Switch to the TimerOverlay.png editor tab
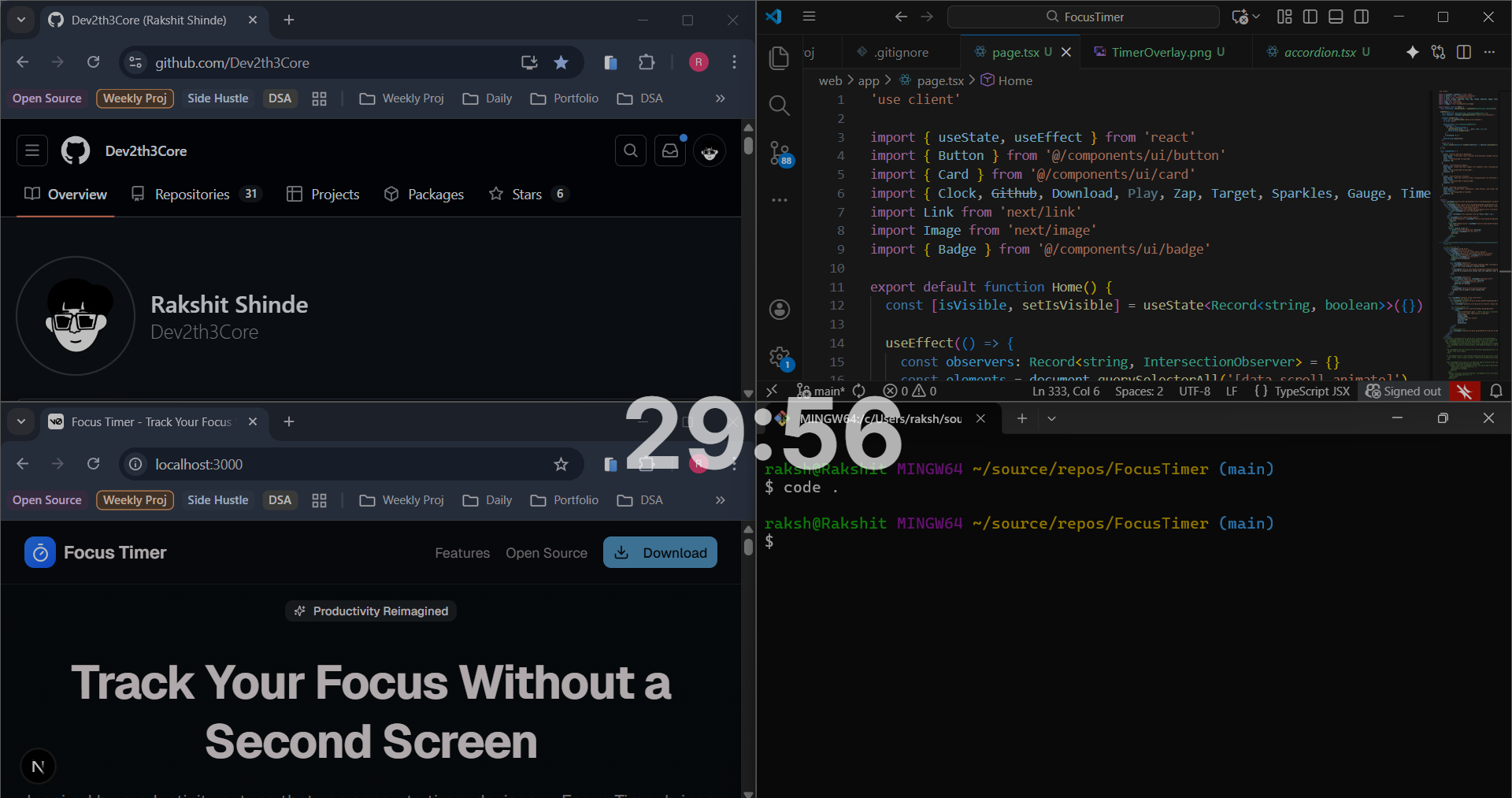The width and height of the screenshot is (1512, 798). pos(1159,52)
